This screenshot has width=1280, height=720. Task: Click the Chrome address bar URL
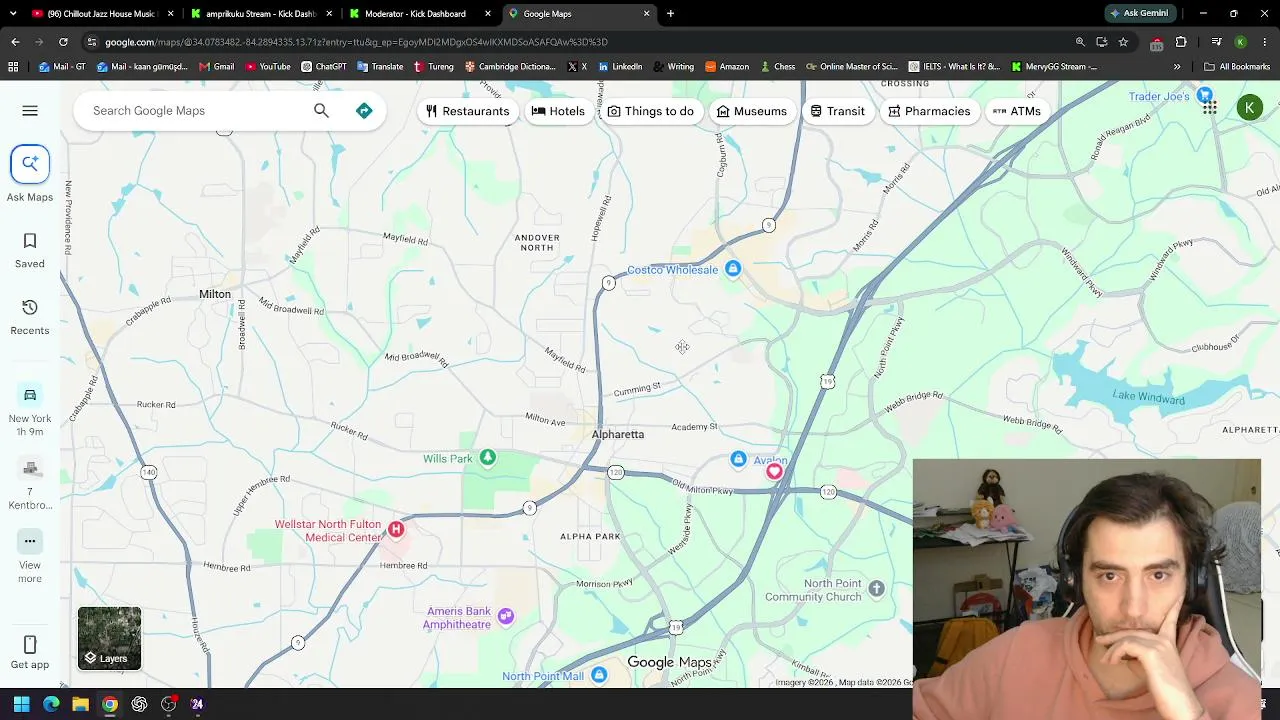coord(356,42)
